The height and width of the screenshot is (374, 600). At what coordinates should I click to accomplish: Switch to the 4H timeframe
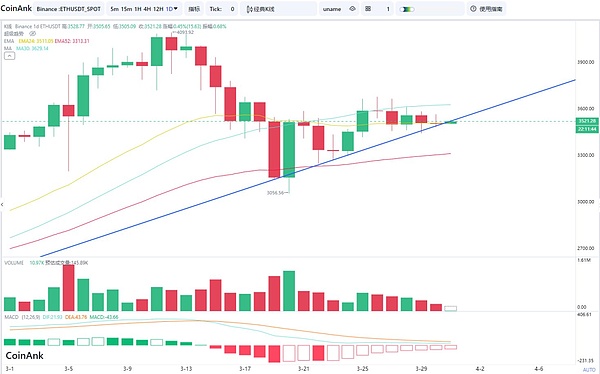(147, 9)
